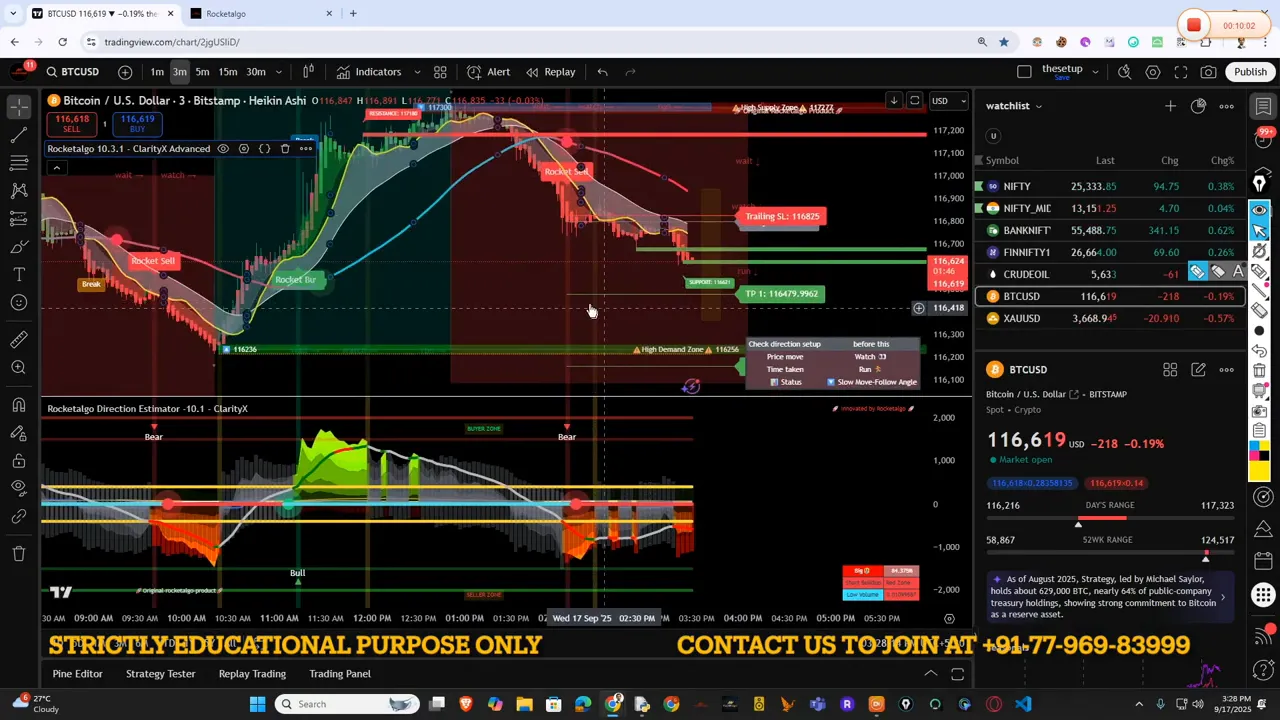The image size is (1280, 720).
Task: Open Windows Start menu on taskbar
Action: 257,704
